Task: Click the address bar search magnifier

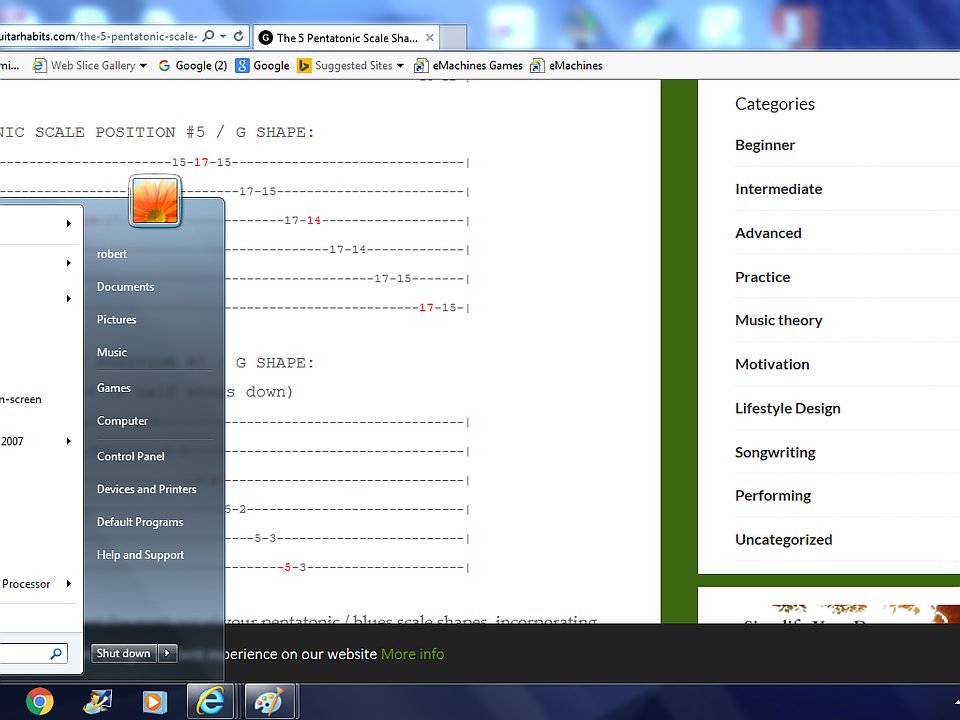Action: pos(208,36)
